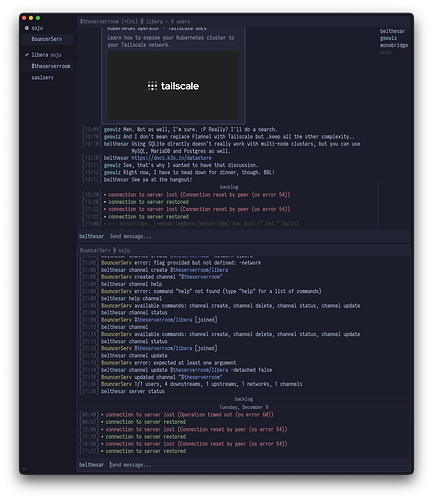Image resolution: width=432 pixels, height=500 pixels.
Task: Click the 16:56 'connection to server lost' line
Action: coord(196,444)
